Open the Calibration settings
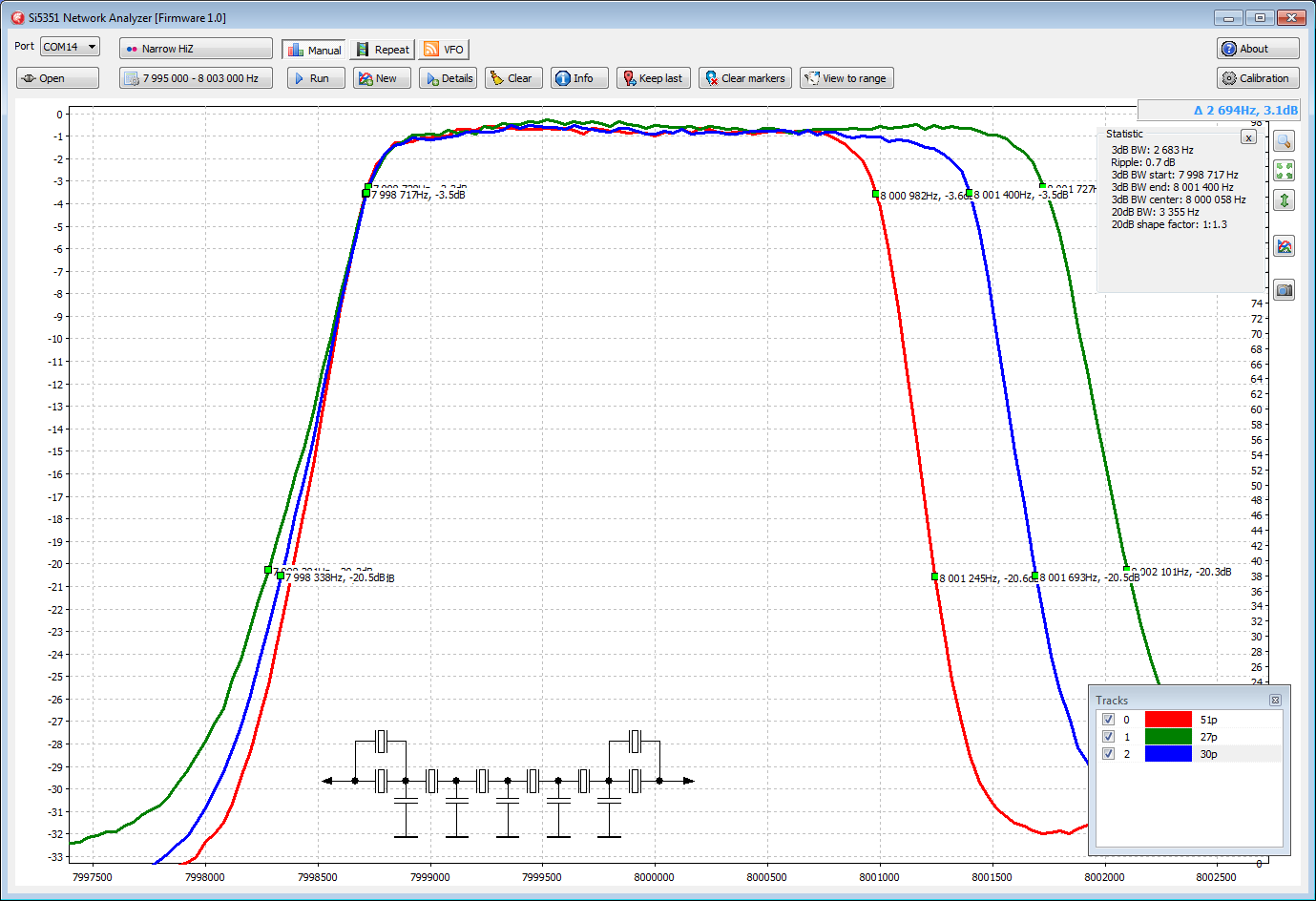The height and width of the screenshot is (901, 1316). pos(1258,78)
